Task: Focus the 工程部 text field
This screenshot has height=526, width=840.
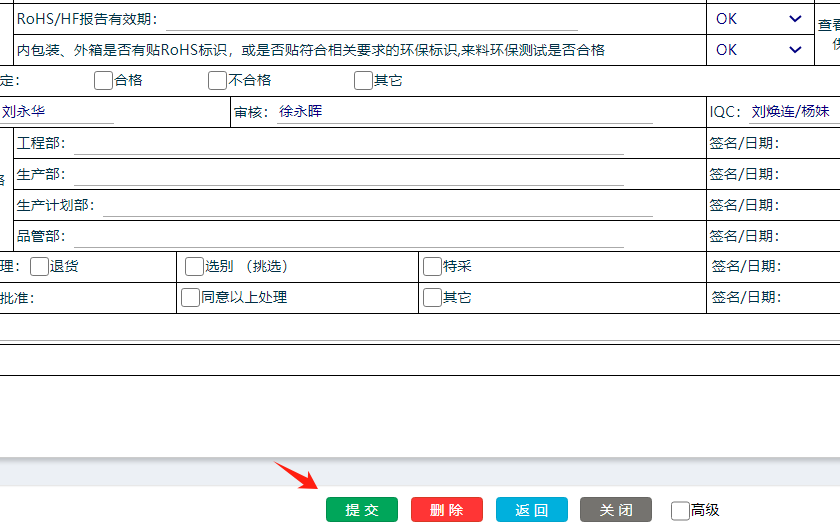Action: pyautogui.click(x=348, y=144)
